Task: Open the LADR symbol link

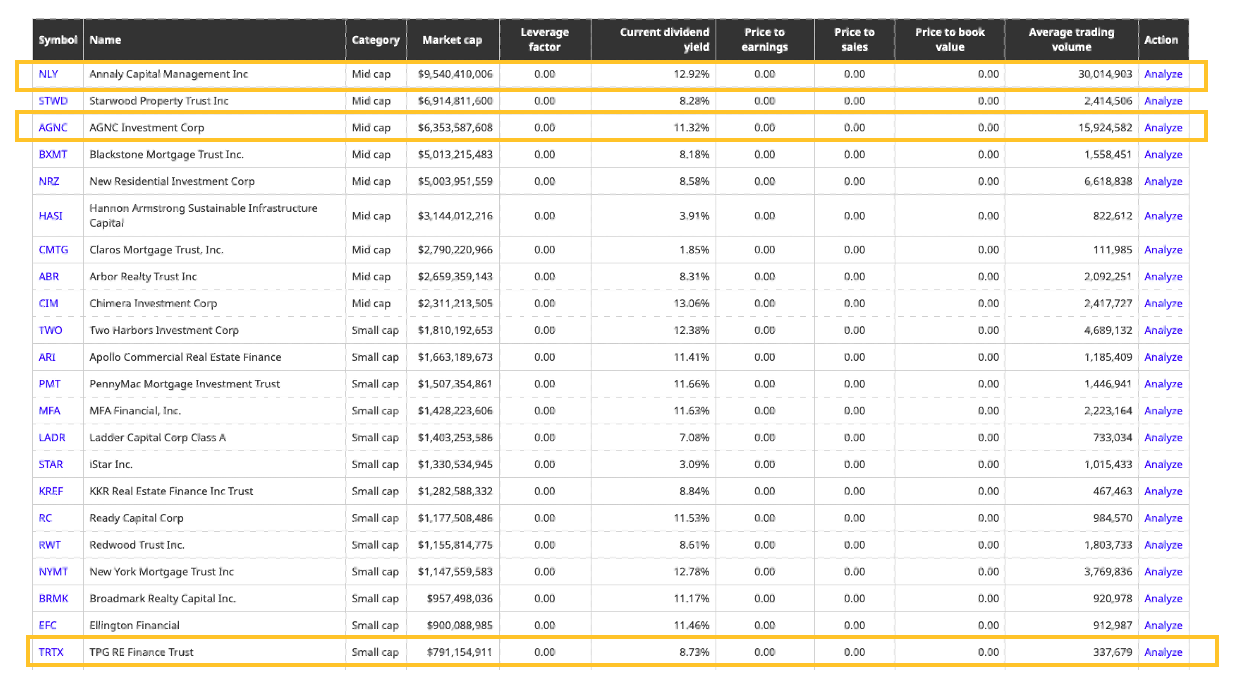Action: point(52,438)
